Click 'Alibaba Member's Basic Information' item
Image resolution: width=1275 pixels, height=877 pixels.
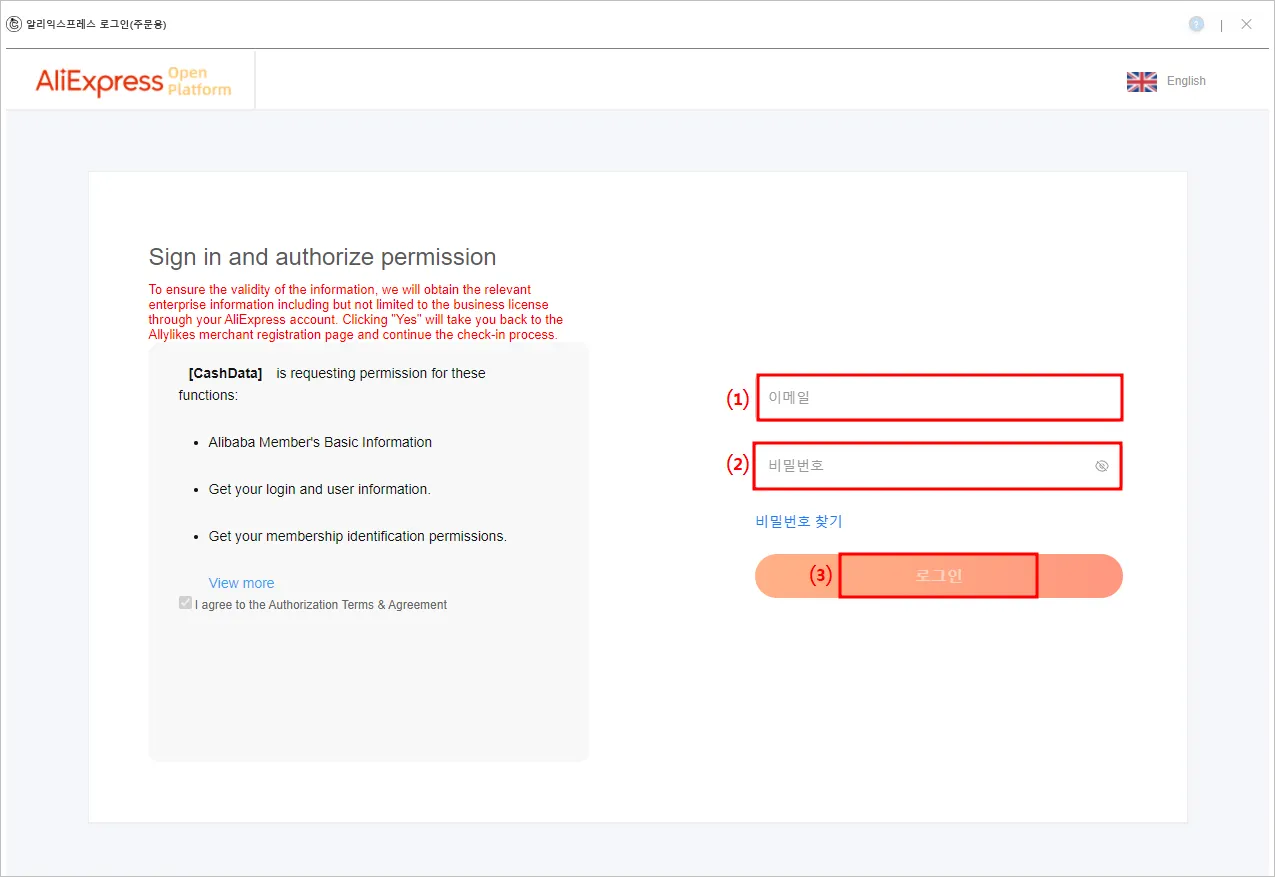coord(320,442)
